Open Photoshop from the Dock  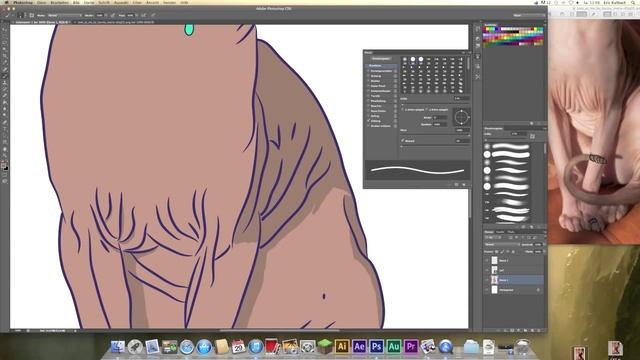(x=376, y=347)
